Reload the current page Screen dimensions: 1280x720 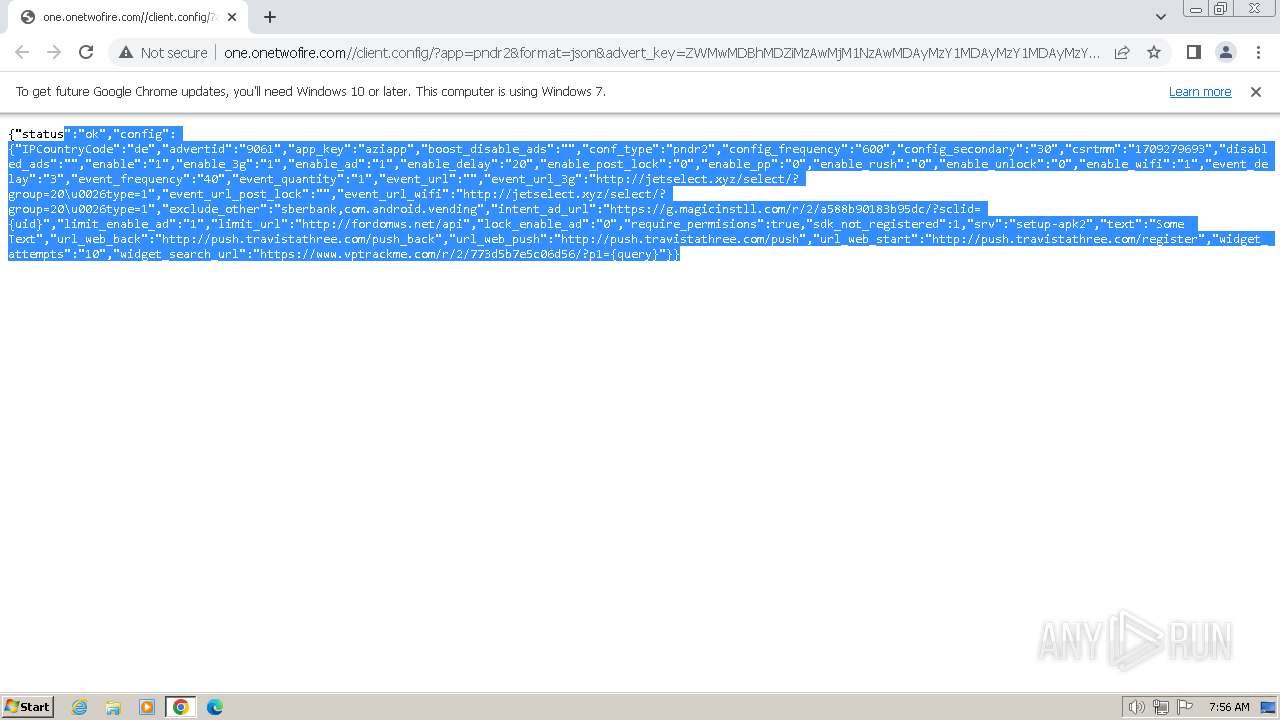[x=86, y=52]
